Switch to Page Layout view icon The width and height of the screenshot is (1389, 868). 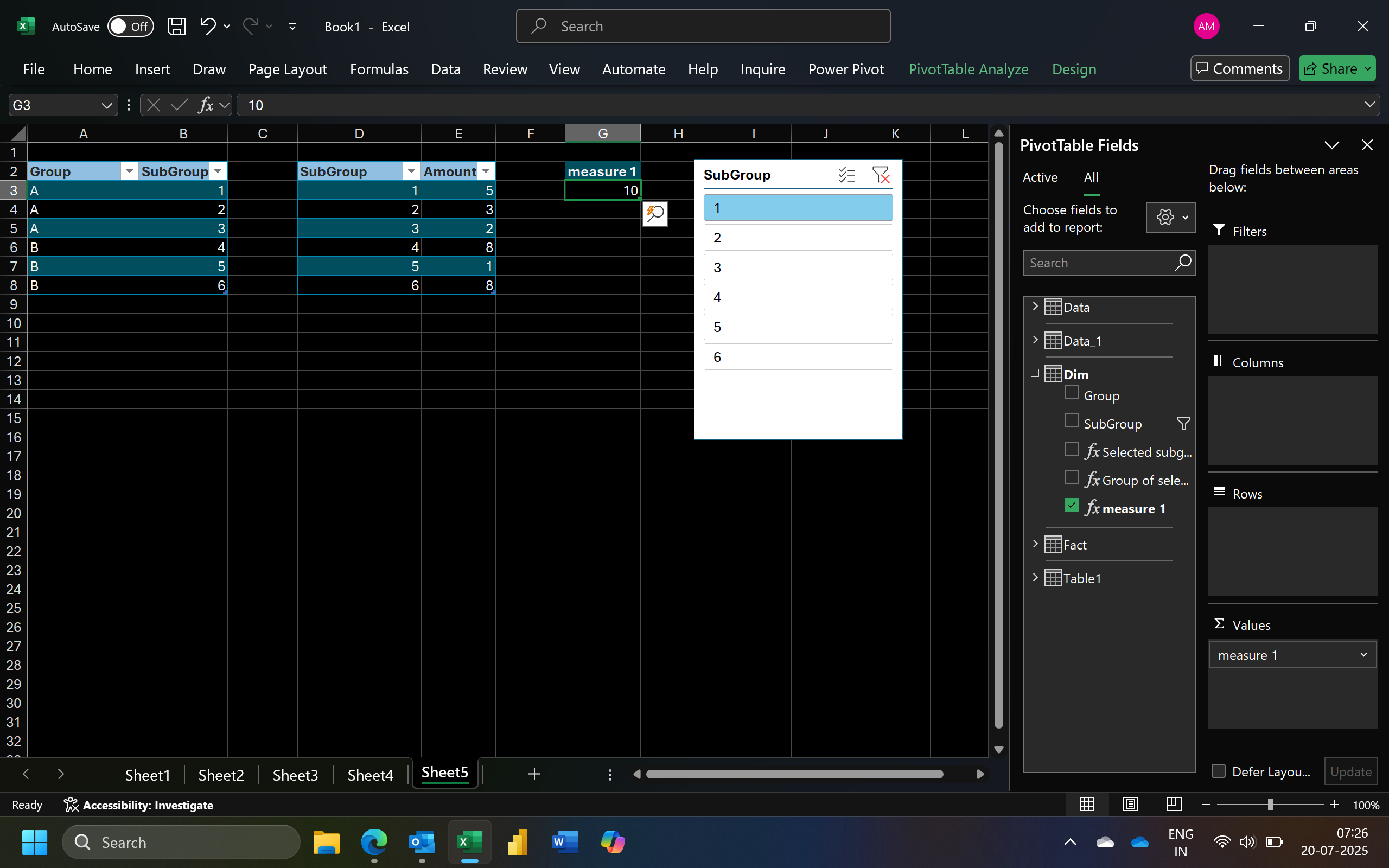click(x=1130, y=805)
